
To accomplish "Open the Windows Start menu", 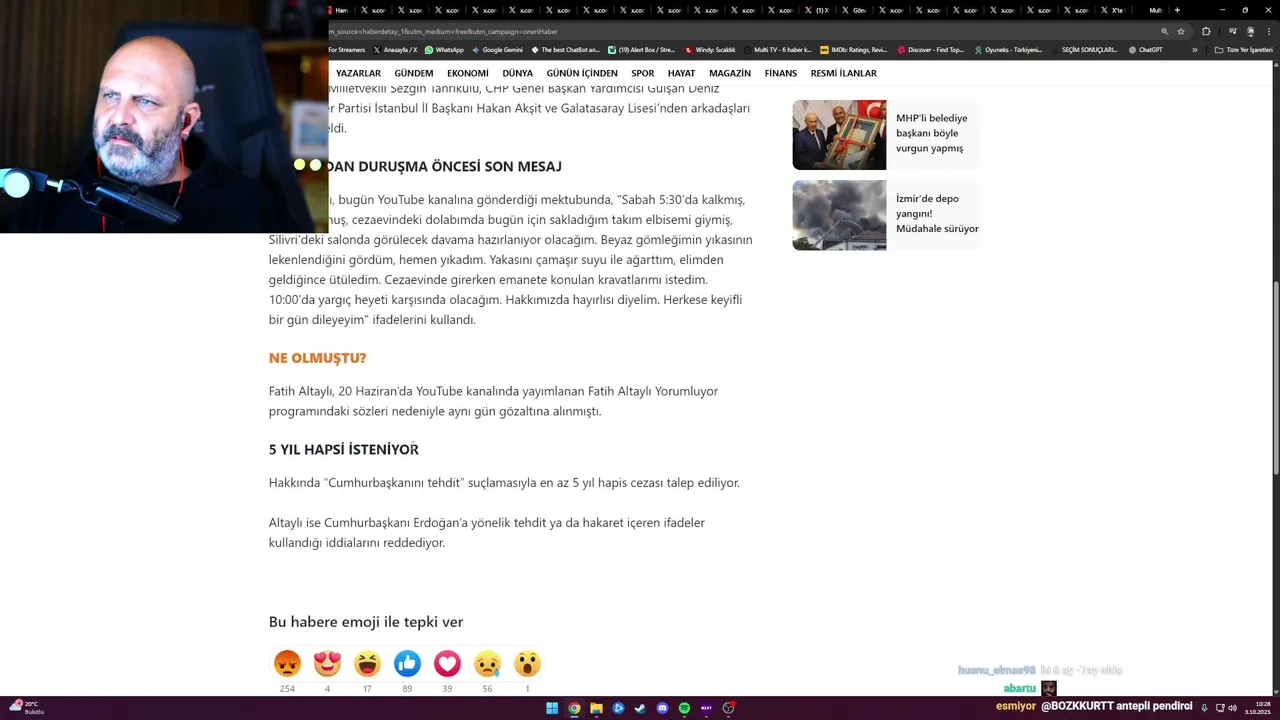I will (x=552, y=708).
